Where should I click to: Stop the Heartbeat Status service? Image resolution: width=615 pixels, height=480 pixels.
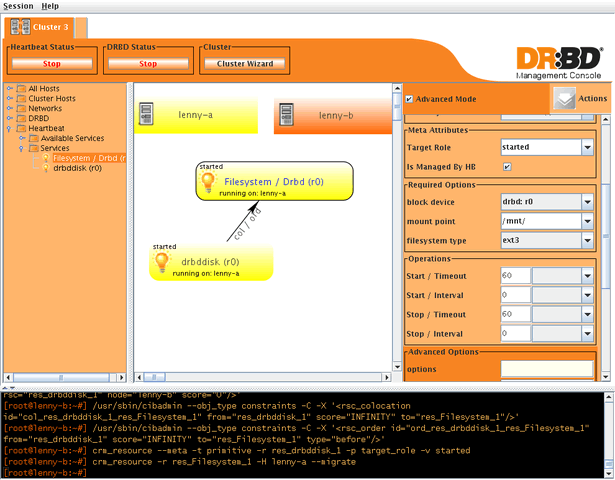click(x=52, y=64)
